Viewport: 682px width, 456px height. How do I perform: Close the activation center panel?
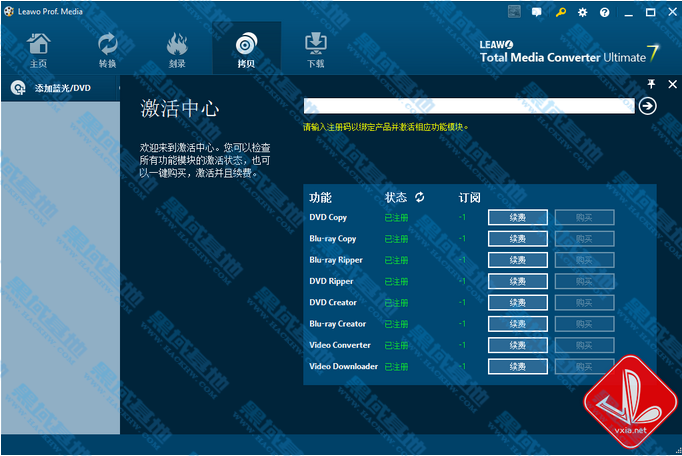point(672,84)
